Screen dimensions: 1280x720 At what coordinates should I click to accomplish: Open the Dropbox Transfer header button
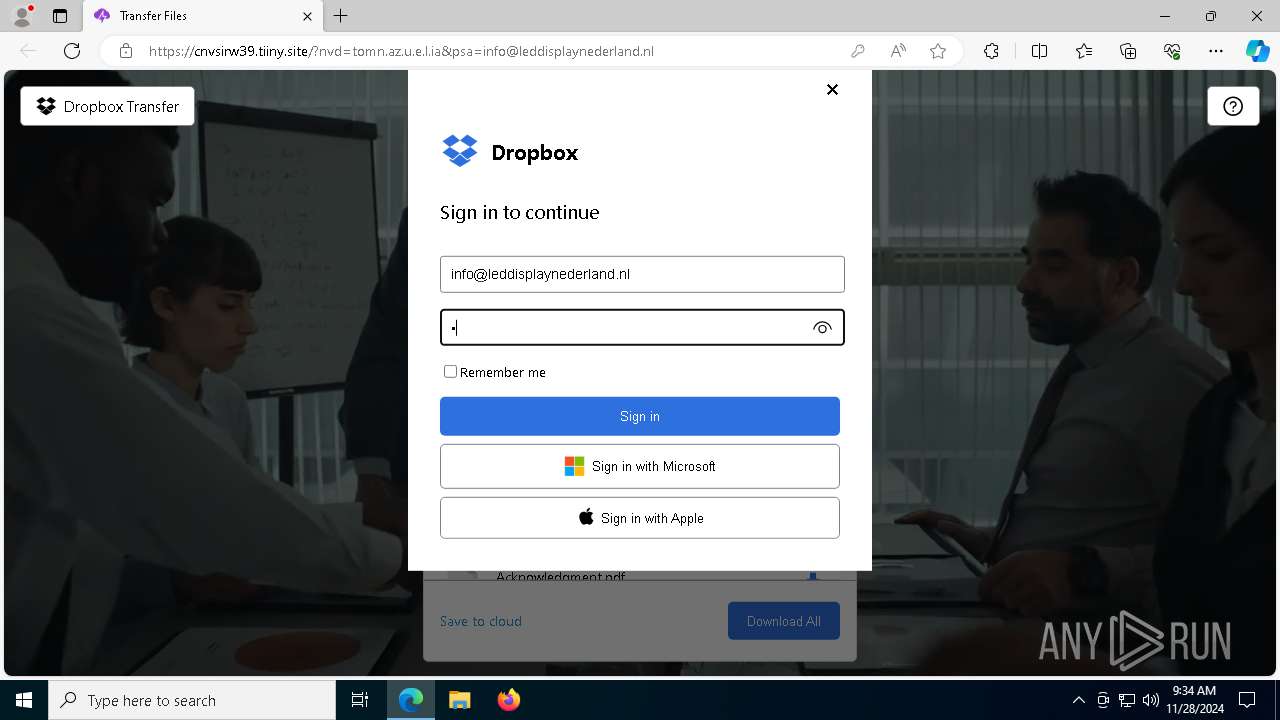(108, 106)
